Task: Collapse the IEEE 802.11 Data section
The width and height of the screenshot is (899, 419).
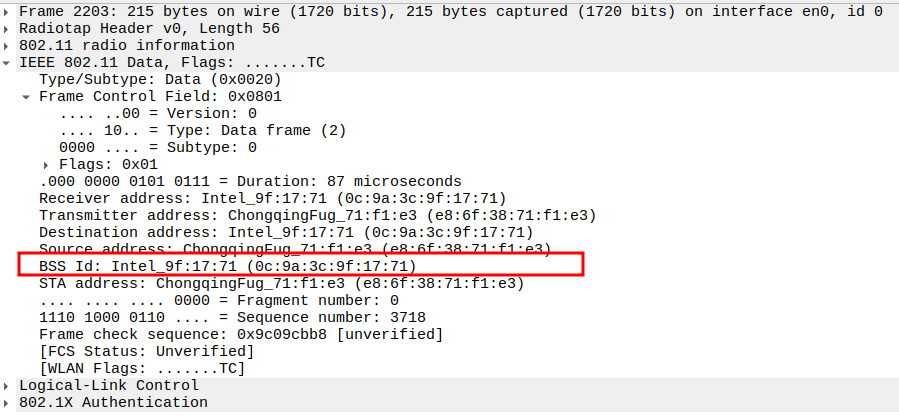Action: (8, 62)
